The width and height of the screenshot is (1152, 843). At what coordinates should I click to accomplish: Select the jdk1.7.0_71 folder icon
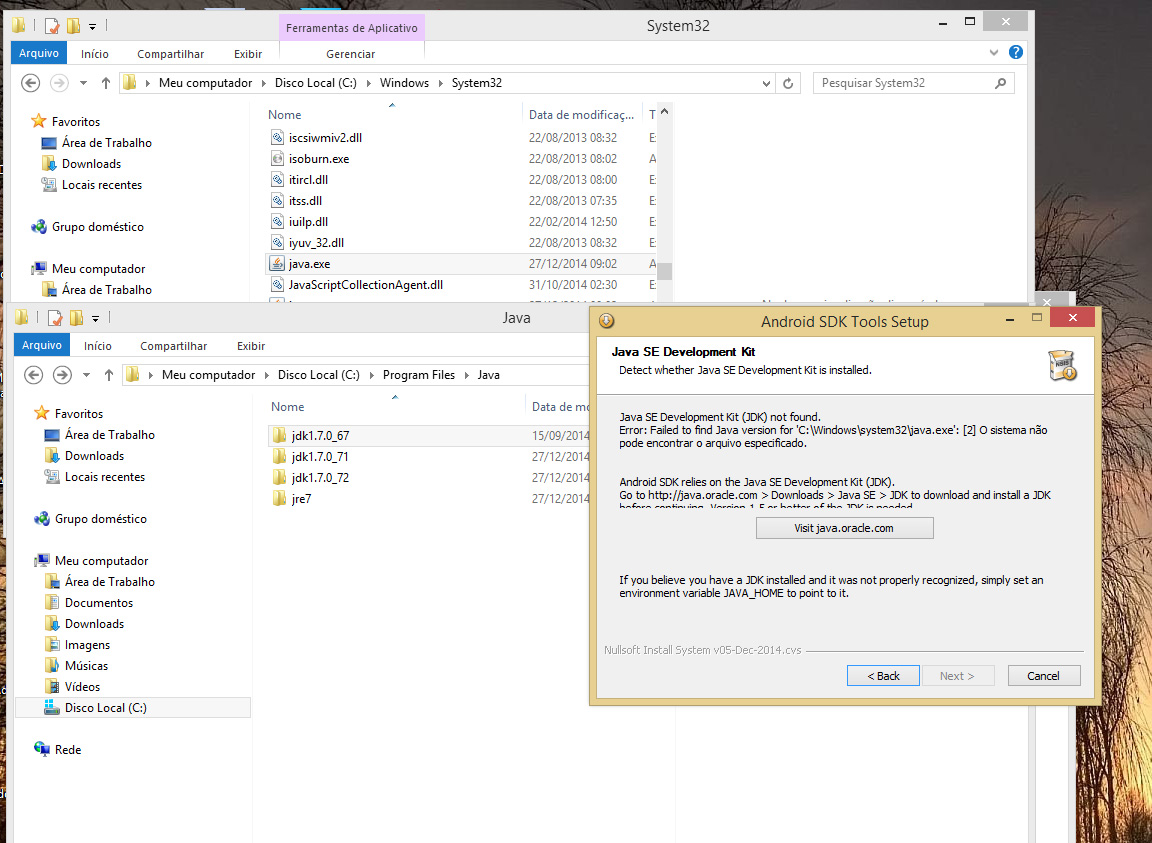pos(279,456)
